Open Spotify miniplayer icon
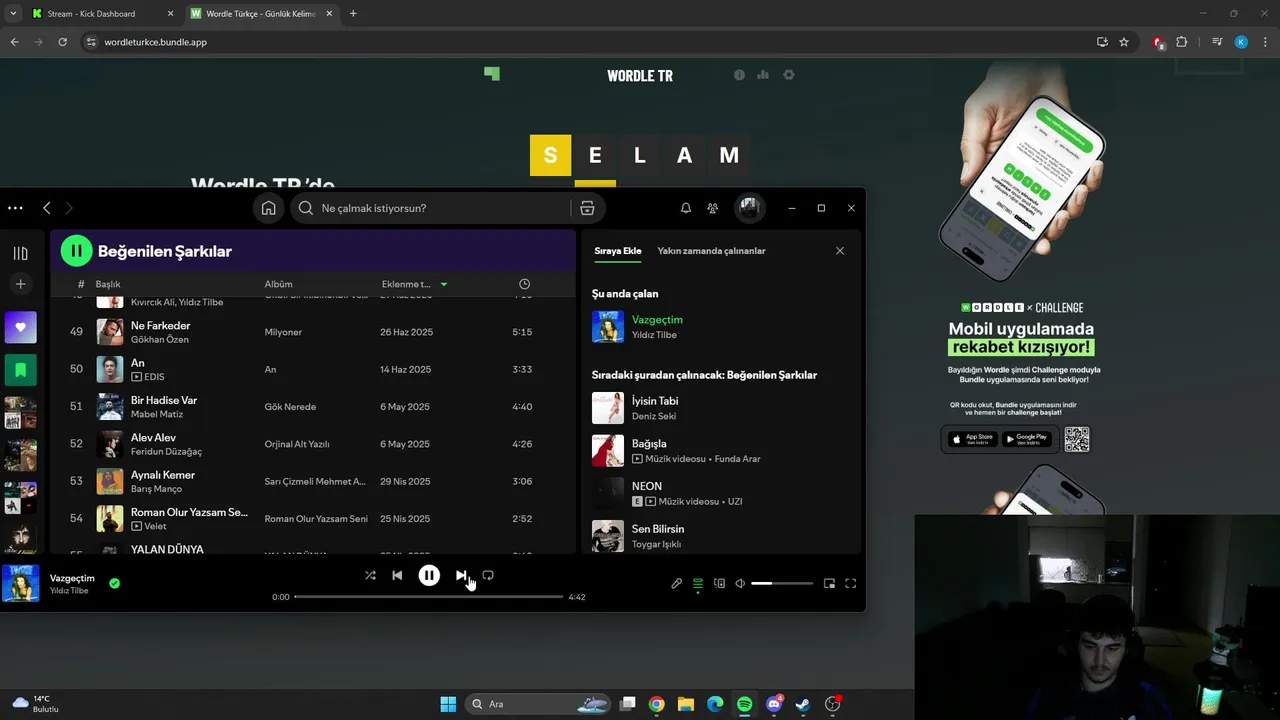This screenshot has width=1280, height=720. 829,583
